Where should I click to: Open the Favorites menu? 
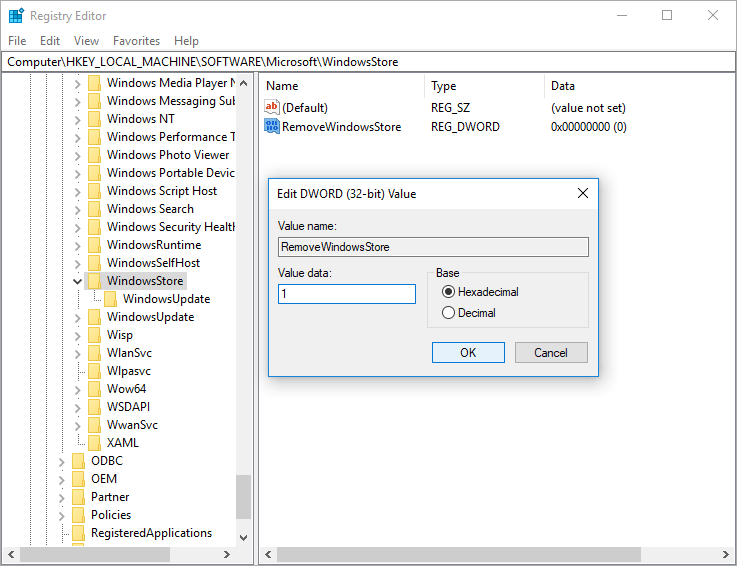tap(136, 41)
